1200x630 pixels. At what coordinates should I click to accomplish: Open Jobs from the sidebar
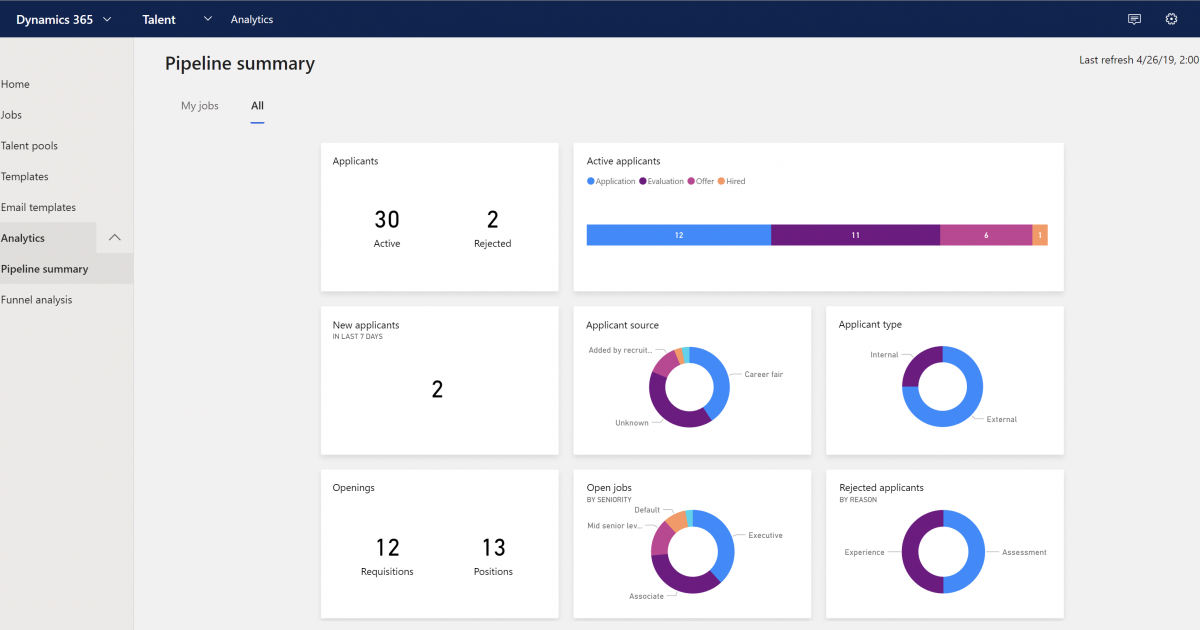(12, 115)
